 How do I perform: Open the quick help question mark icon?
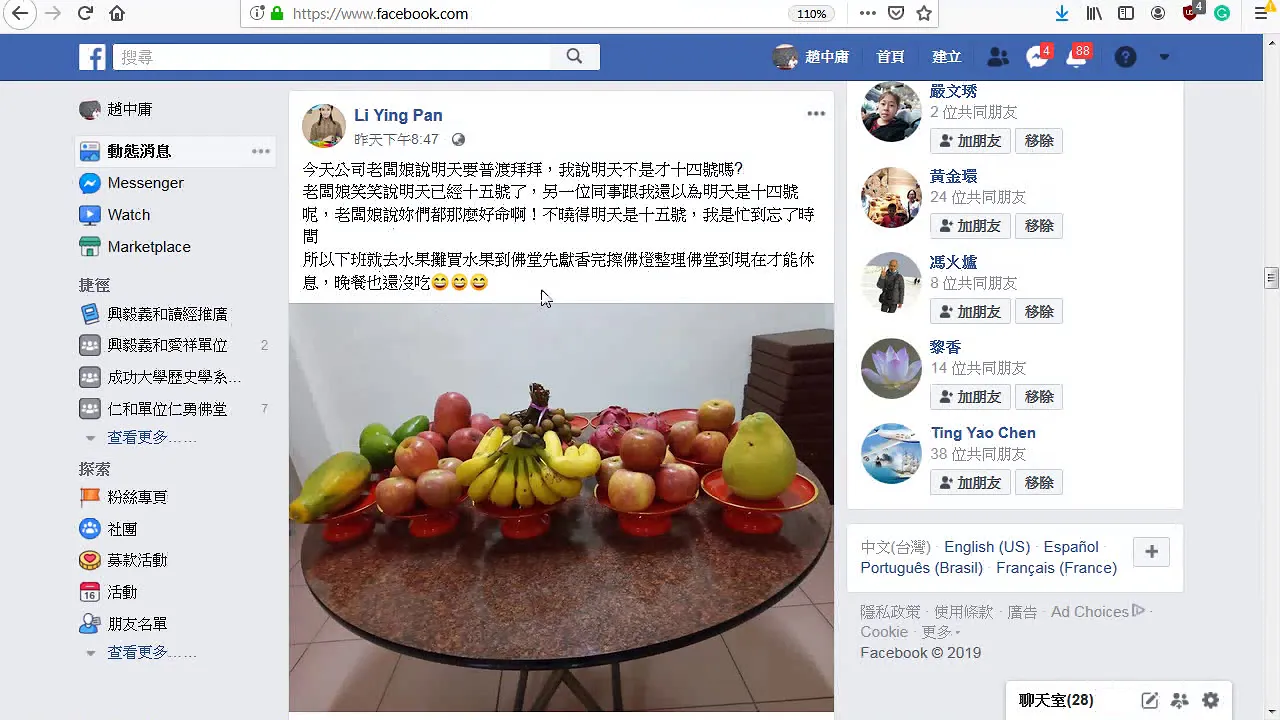pyautogui.click(x=1126, y=57)
